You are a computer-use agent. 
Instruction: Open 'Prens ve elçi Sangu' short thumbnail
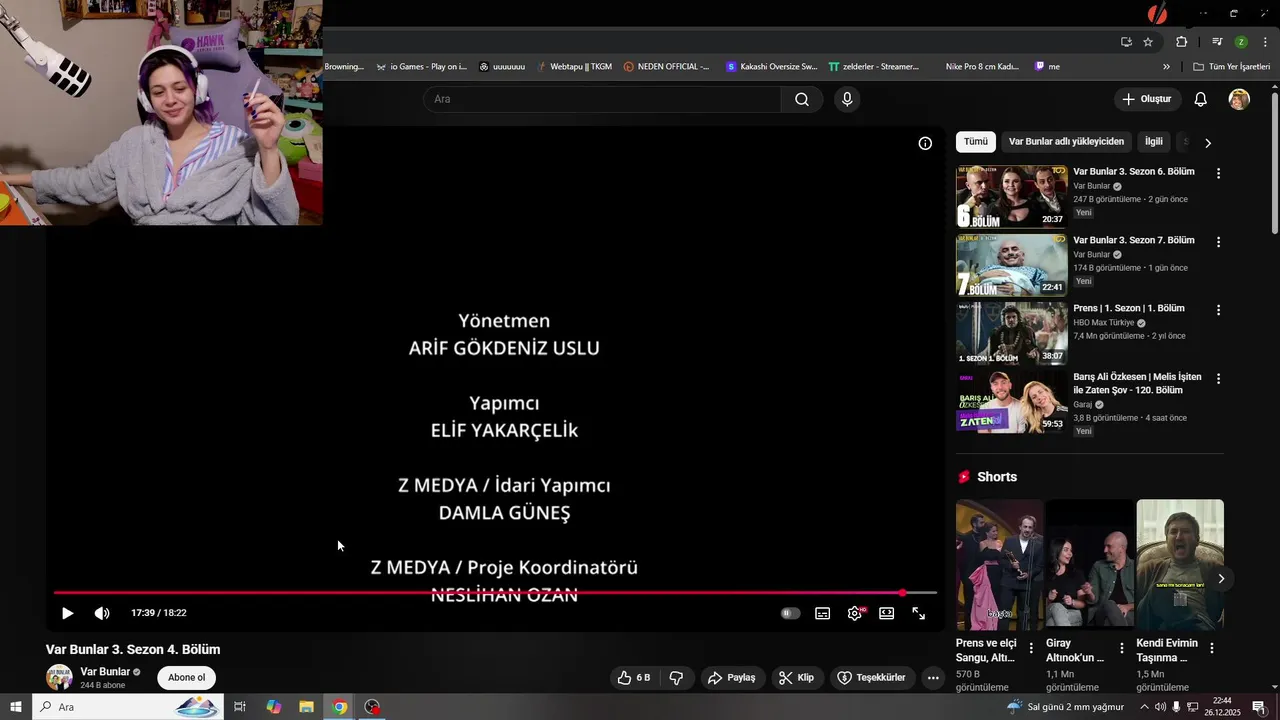coord(999,564)
